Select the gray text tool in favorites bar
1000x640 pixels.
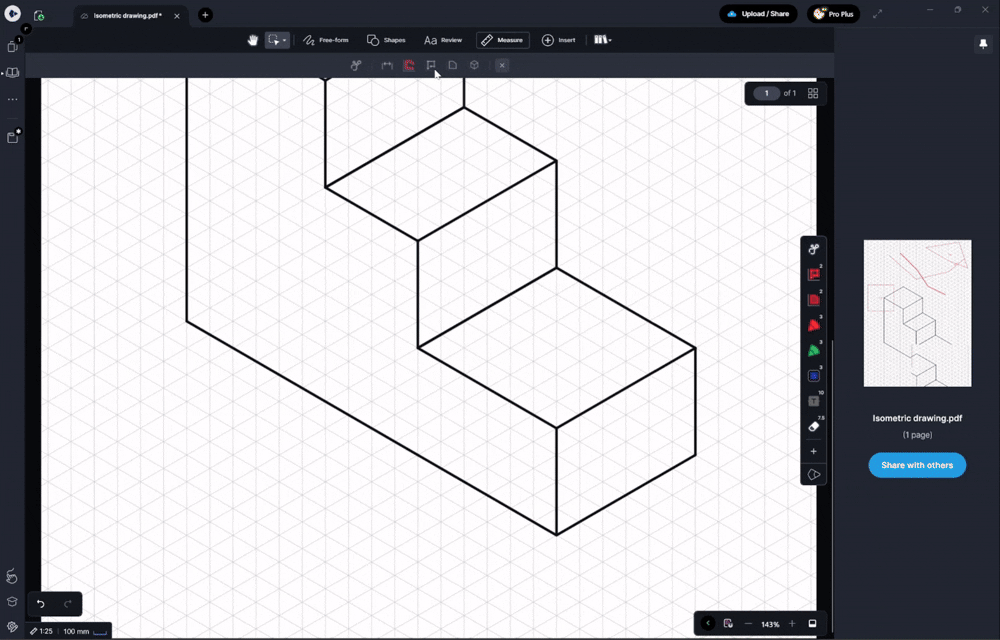point(813,401)
